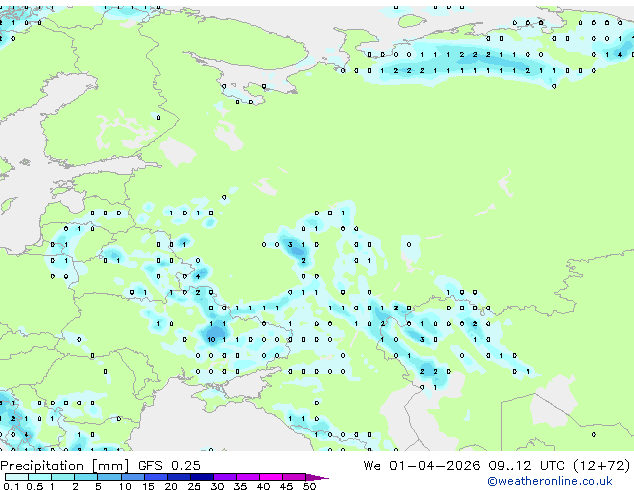Image resolution: width=634 pixels, height=490 pixels.
Task: Click the legend swatch for 20–25 mm
Action: [178, 477]
